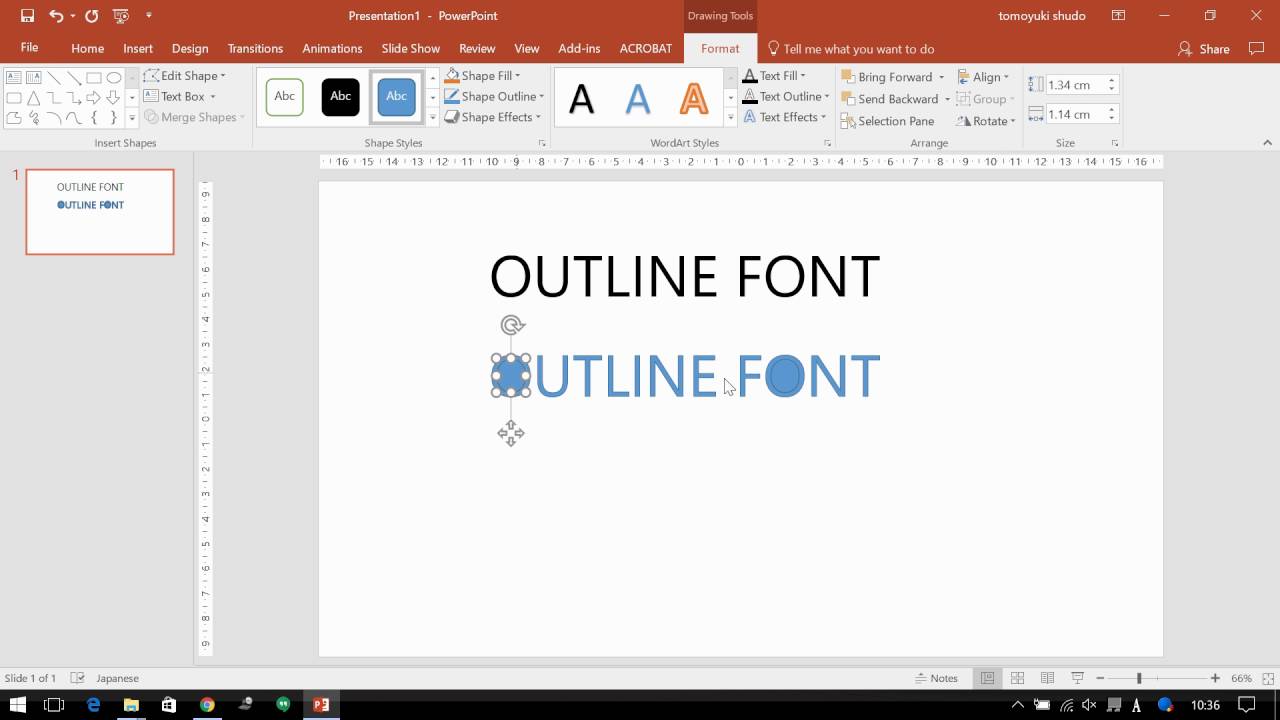The width and height of the screenshot is (1280, 720).
Task: Select the horizontal Text Box shape icon
Action: (x=14, y=77)
